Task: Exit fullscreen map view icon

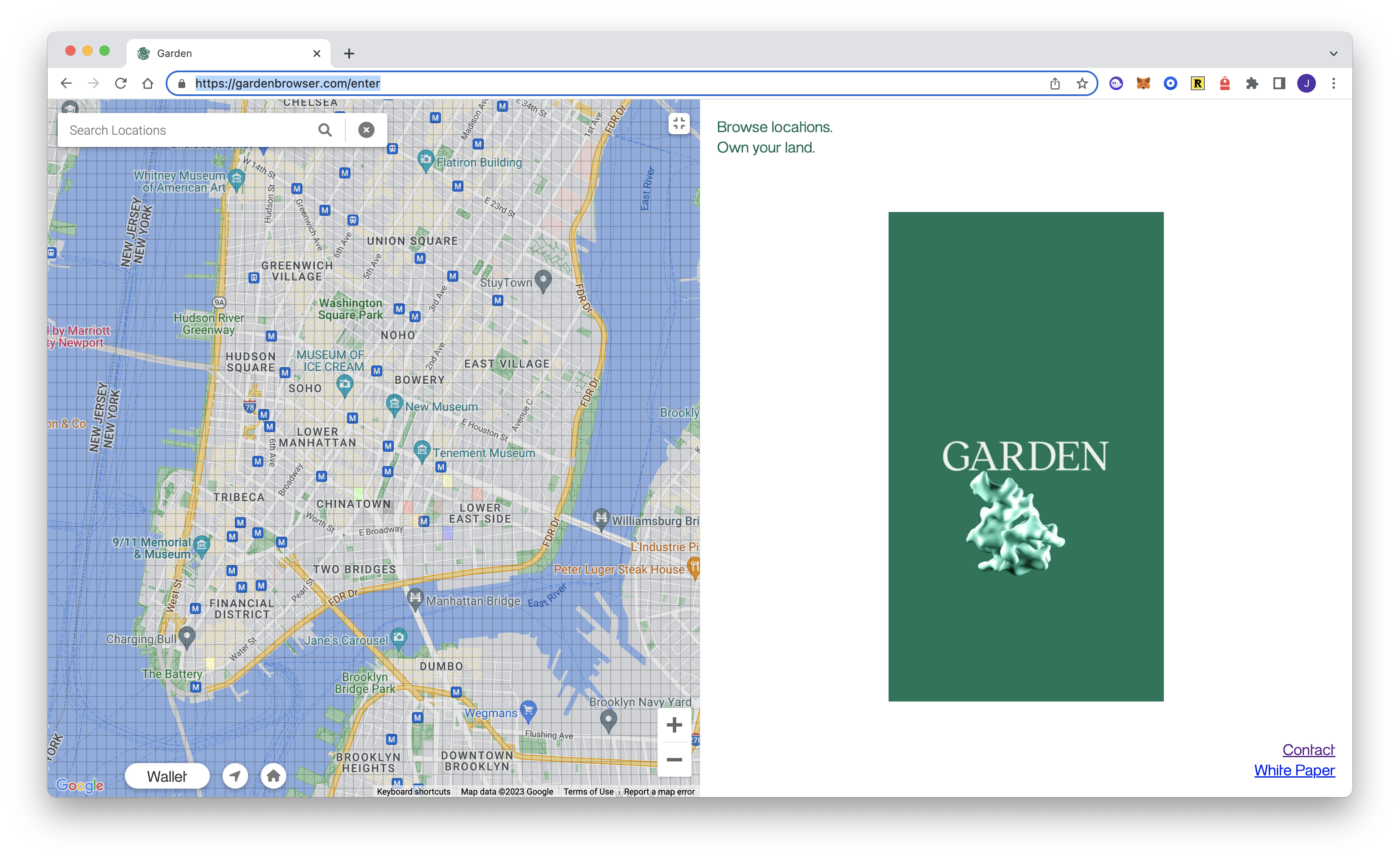Action: pyautogui.click(x=679, y=123)
